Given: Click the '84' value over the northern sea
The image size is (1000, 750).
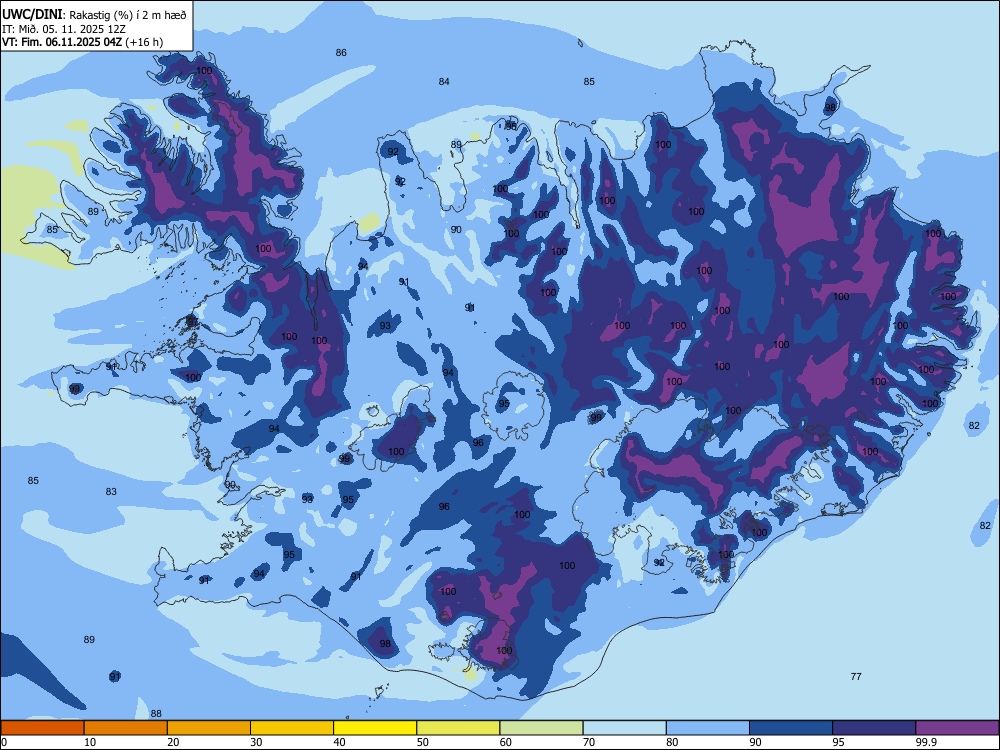Looking at the screenshot, I should pos(444,82).
